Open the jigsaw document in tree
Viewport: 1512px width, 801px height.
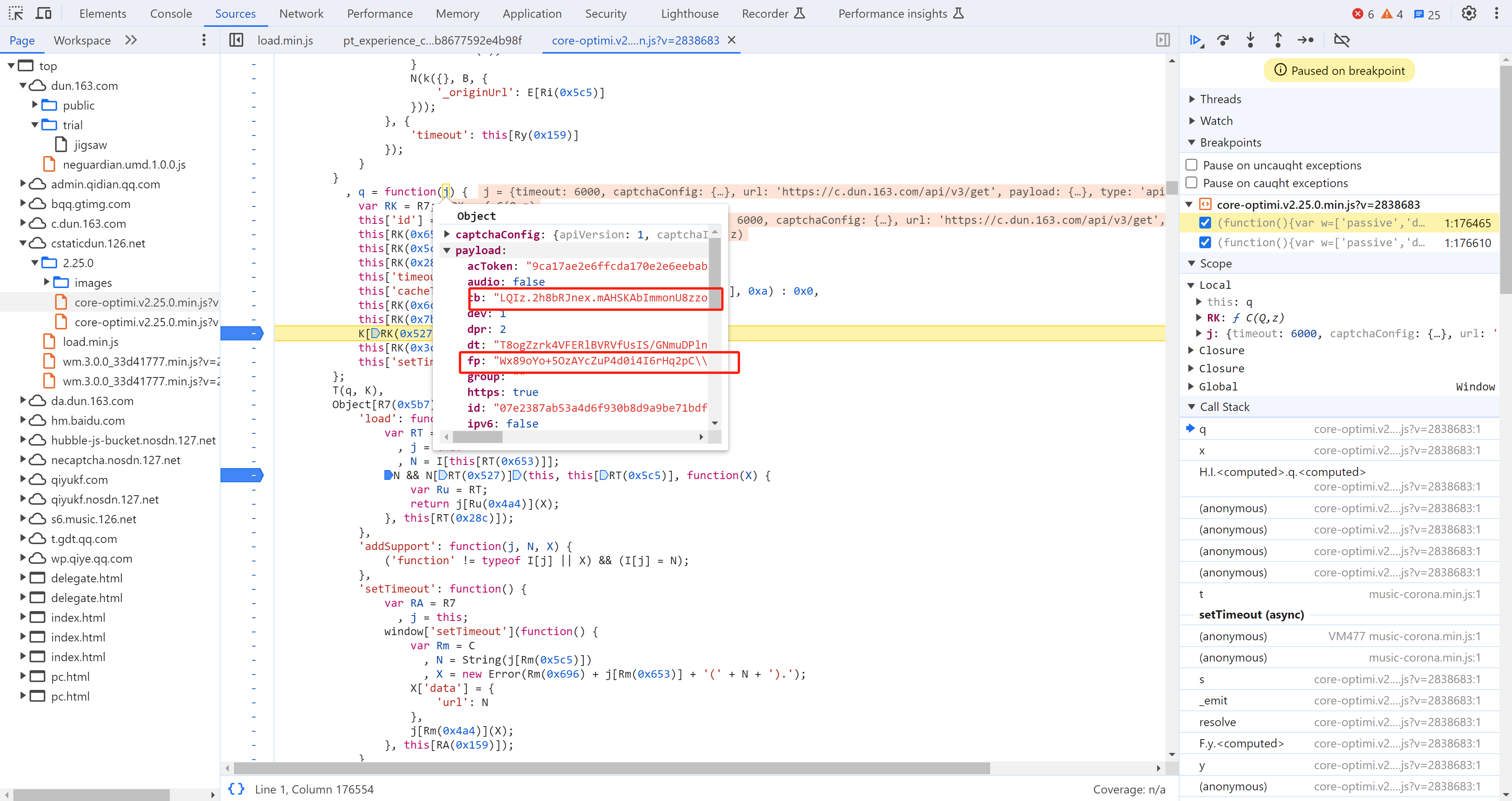91,145
